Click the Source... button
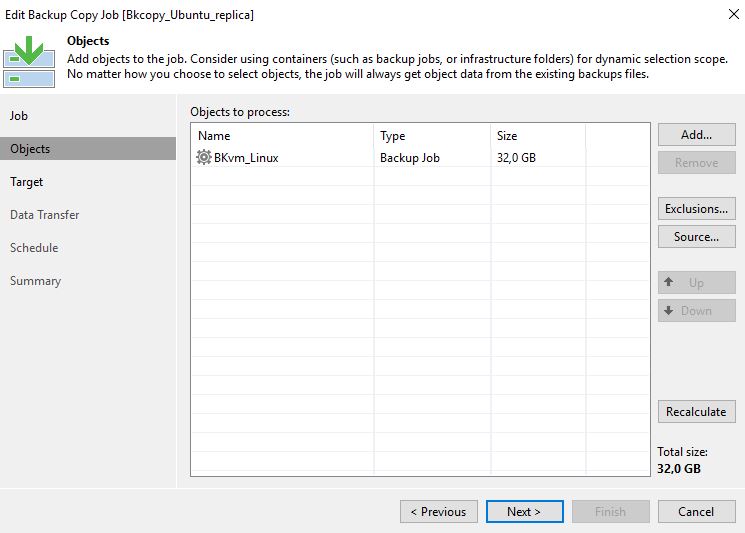 point(697,237)
